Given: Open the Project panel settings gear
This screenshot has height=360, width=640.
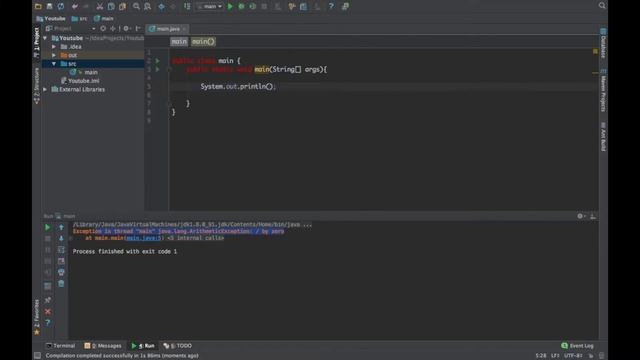Looking at the screenshot, I should tap(126, 29).
